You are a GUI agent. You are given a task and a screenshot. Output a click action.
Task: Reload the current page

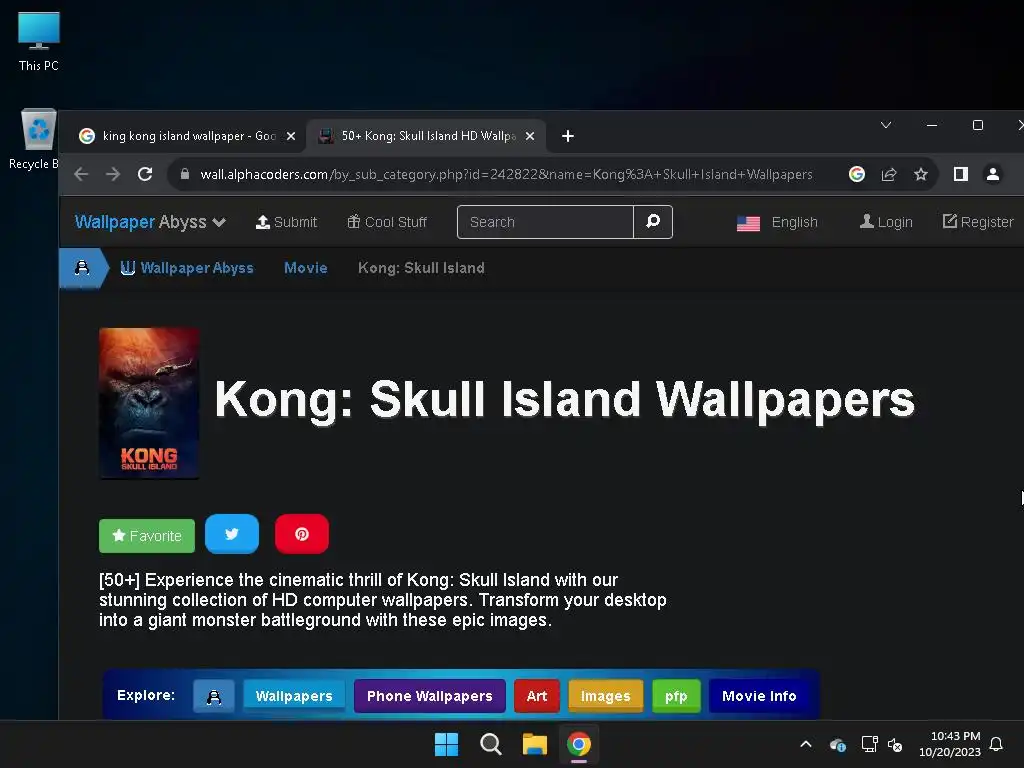[x=145, y=174]
